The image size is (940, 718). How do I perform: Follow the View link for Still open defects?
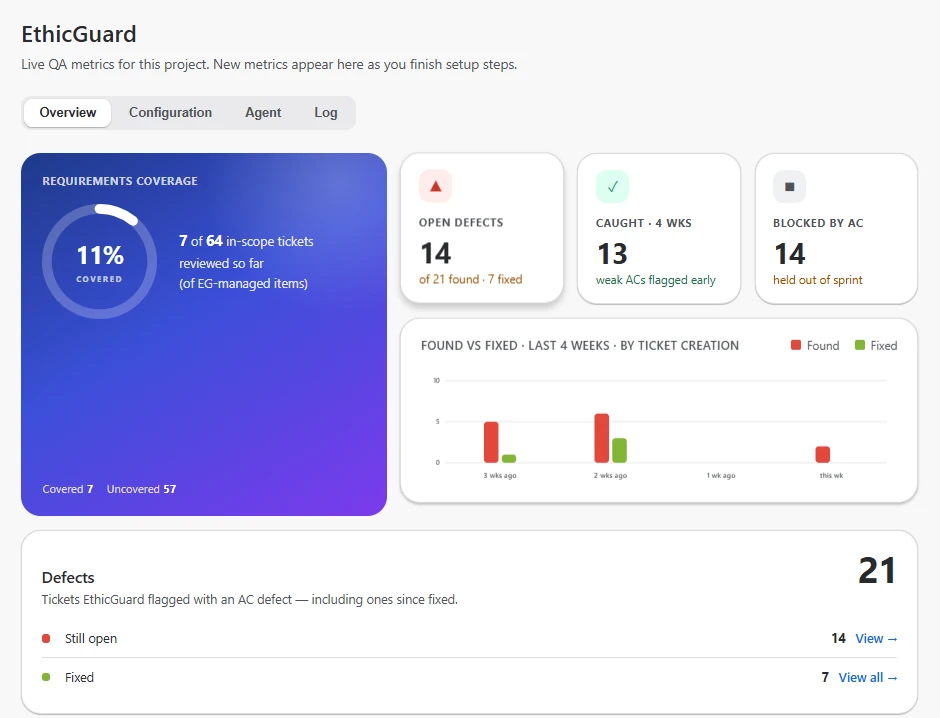[876, 639]
